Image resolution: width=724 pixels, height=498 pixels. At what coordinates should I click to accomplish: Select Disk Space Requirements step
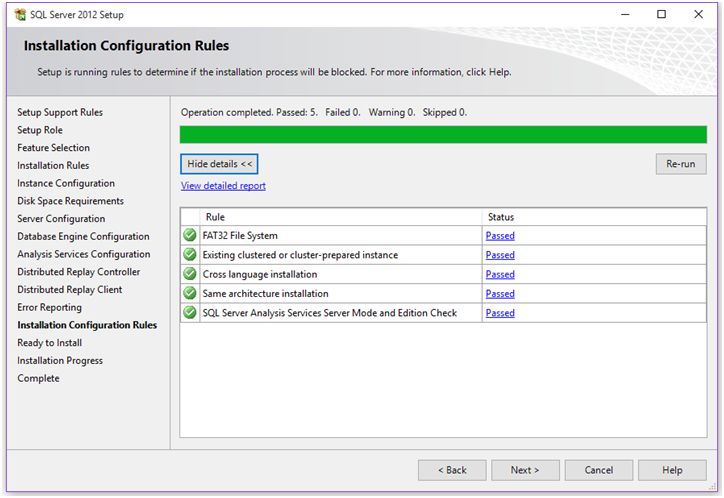[71, 201]
